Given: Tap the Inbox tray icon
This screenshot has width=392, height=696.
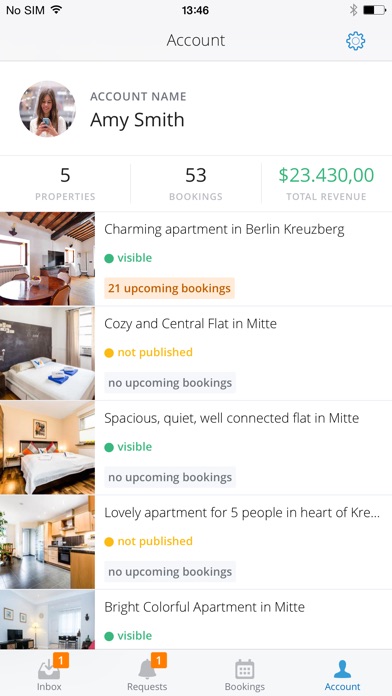Looking at the screenshot, I should (x=48, y=670).
